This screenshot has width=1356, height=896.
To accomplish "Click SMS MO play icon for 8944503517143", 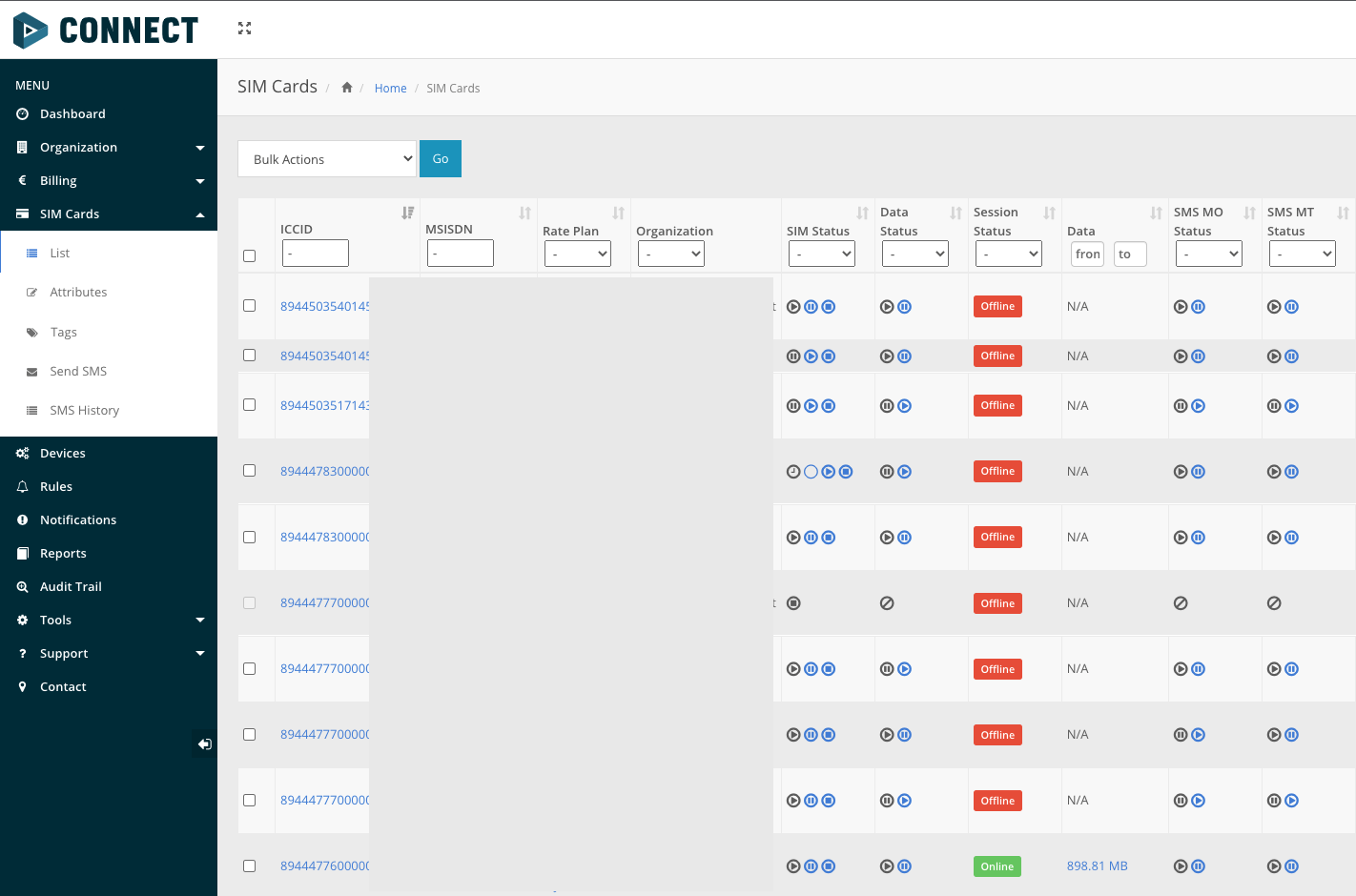I will (x=1199, y=406).
